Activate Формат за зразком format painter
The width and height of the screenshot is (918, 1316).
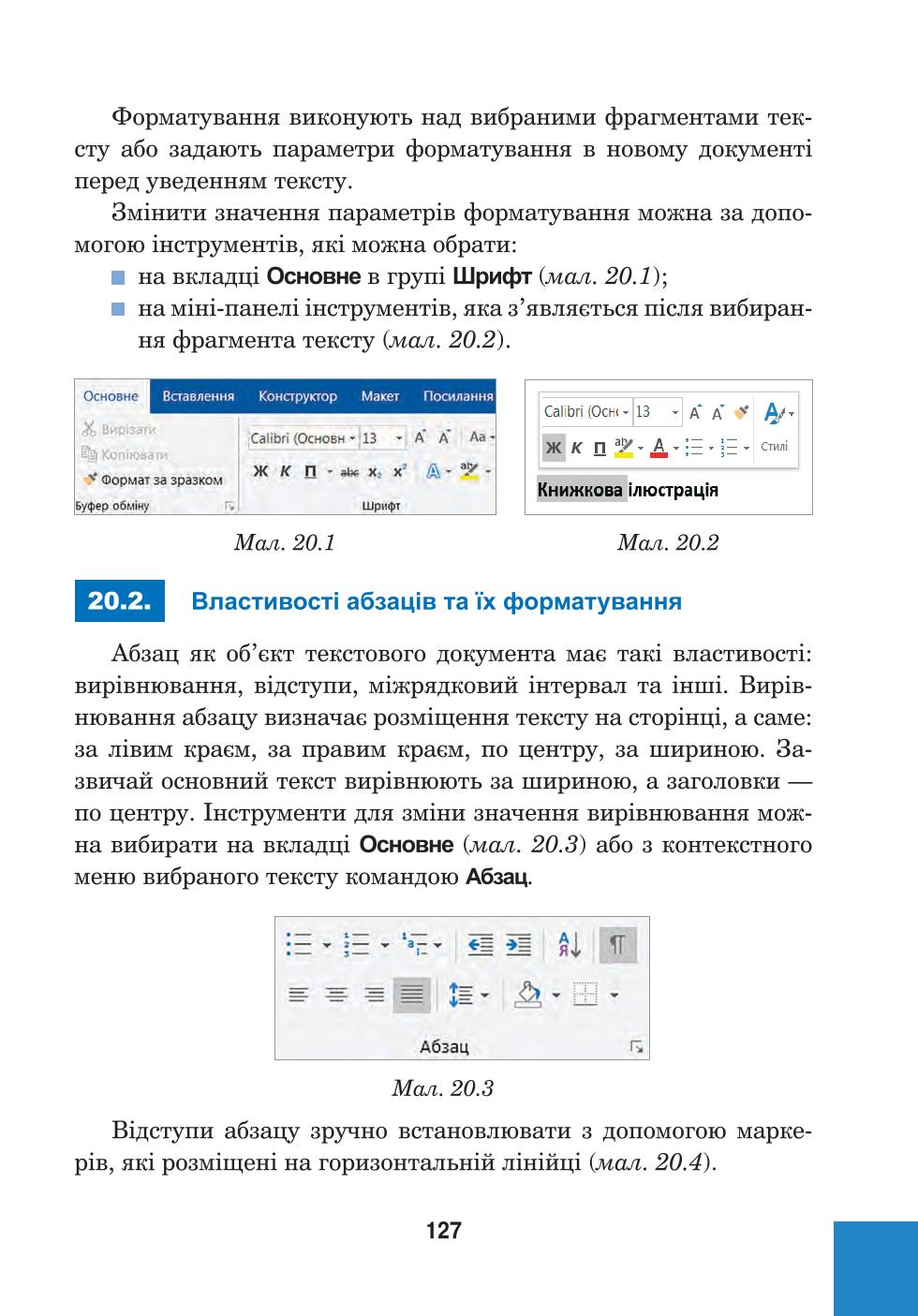coord(153,480)
